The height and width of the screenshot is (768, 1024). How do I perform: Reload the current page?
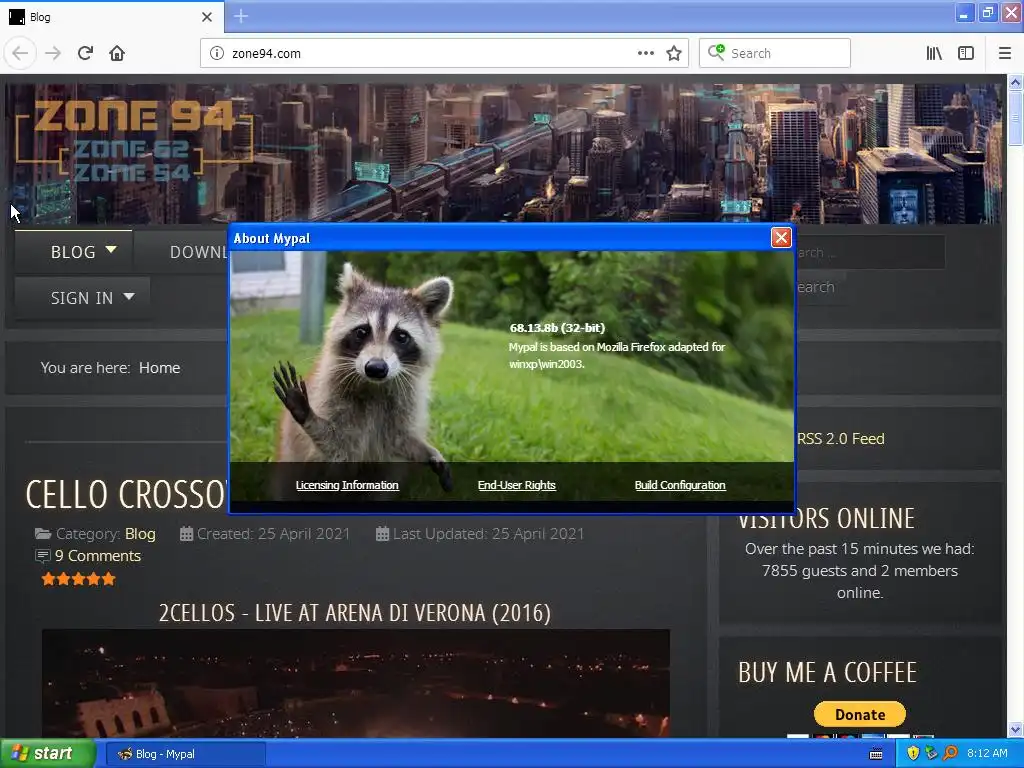85,54
